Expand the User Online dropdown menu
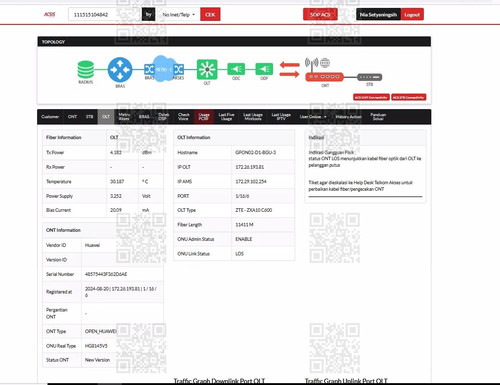This screenshot has height=385, width=500. pos(313,117)
